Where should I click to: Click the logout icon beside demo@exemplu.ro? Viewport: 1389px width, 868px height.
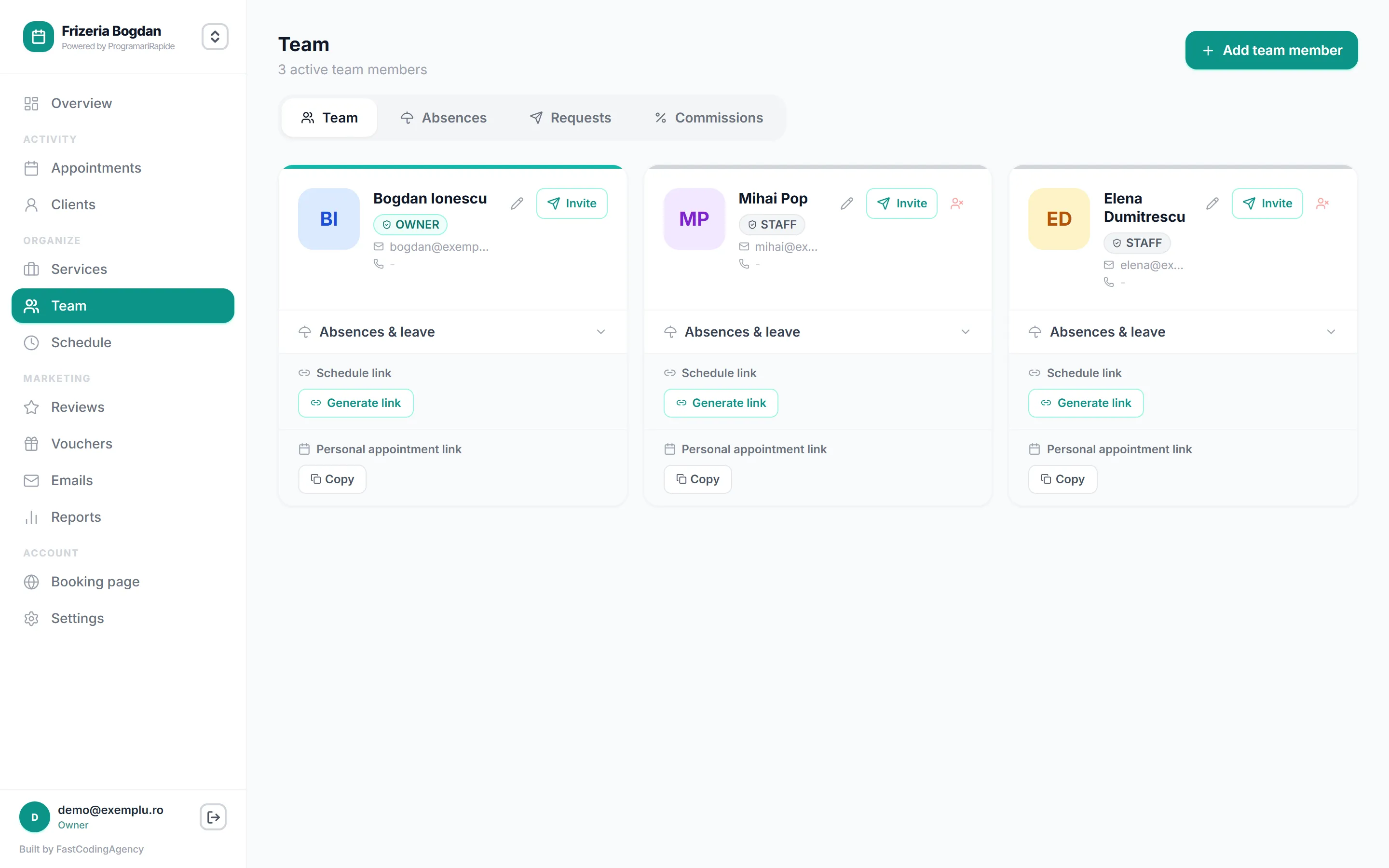click(213, 817)
